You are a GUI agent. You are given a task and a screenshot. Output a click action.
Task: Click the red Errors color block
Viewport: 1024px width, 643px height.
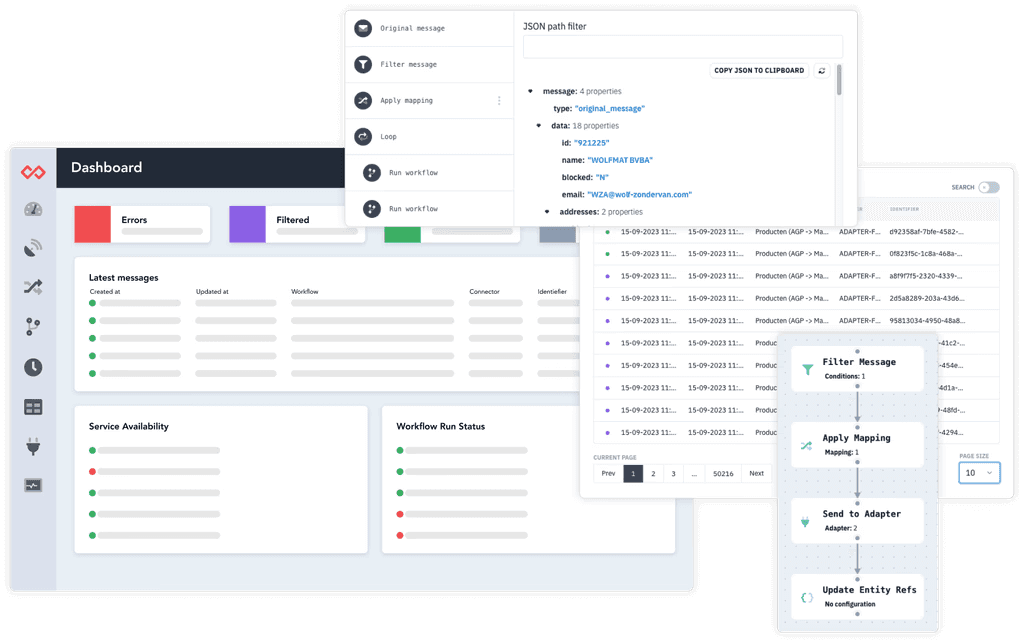pos(93,225)
